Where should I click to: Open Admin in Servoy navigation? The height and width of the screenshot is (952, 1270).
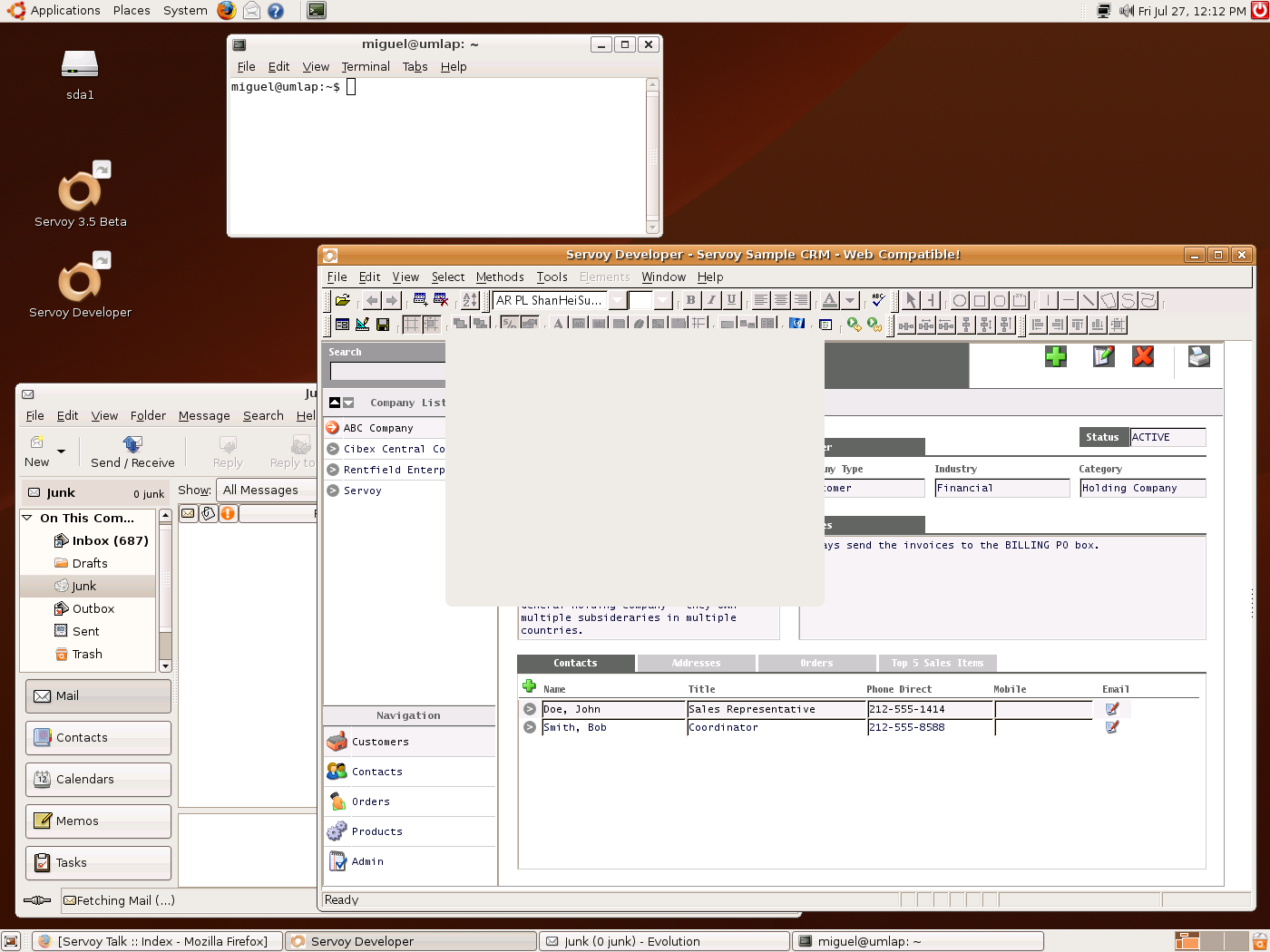(x=409, y=861)
